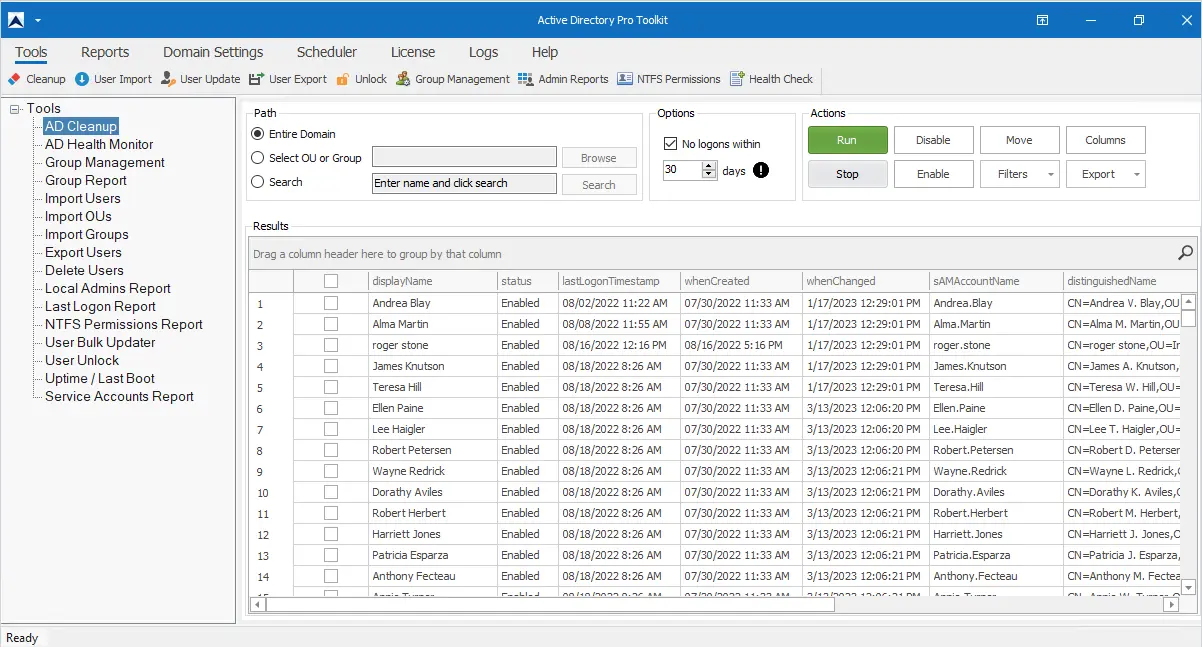Decrease the days value with the down arrow
The height and width of the screenshot is (647, 1202).
710,175
